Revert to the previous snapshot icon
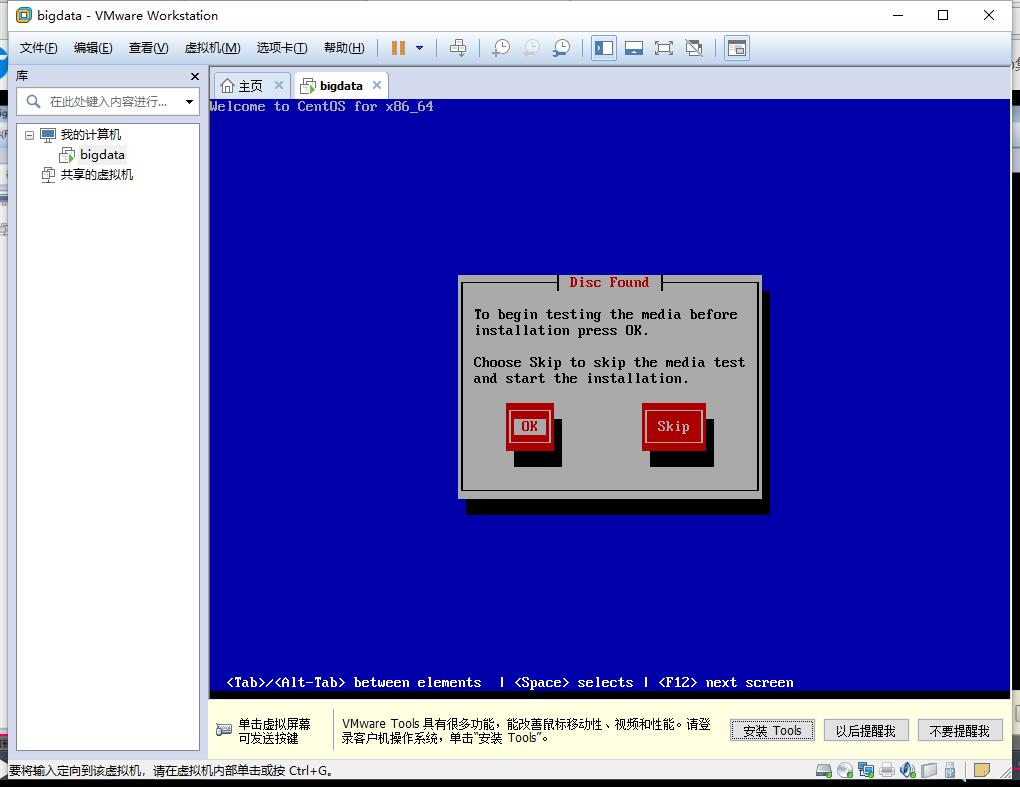The width and height of the screenshot is (1020, 787). (x=531, y=47)
